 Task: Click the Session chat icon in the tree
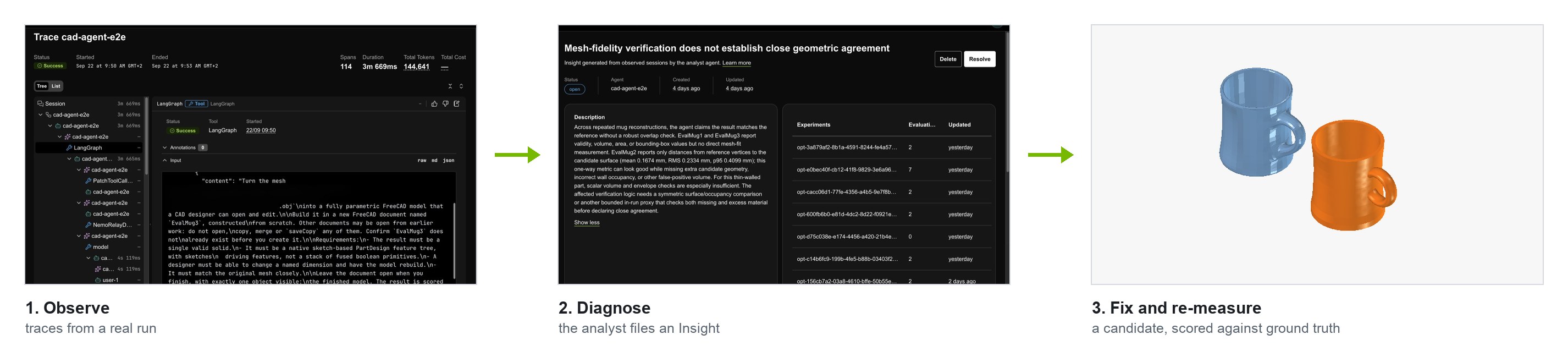[40, 103]
